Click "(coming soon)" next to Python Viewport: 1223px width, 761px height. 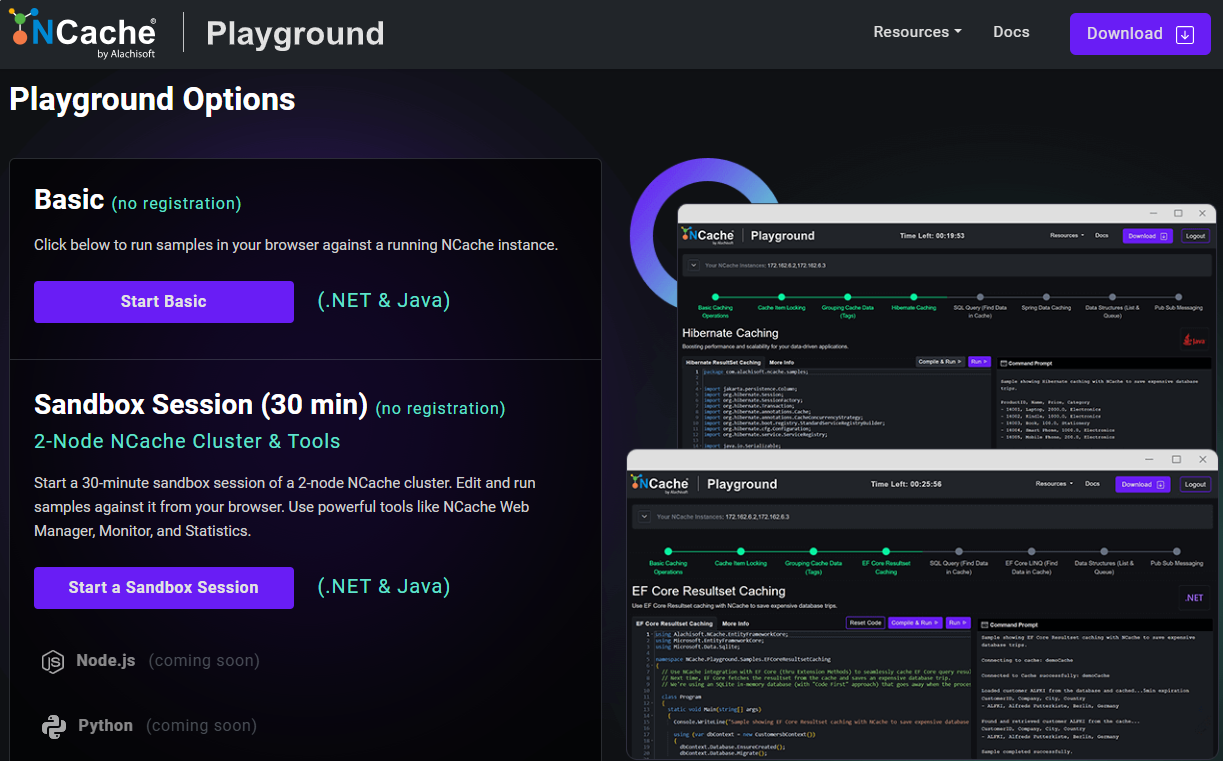(201, 726)
